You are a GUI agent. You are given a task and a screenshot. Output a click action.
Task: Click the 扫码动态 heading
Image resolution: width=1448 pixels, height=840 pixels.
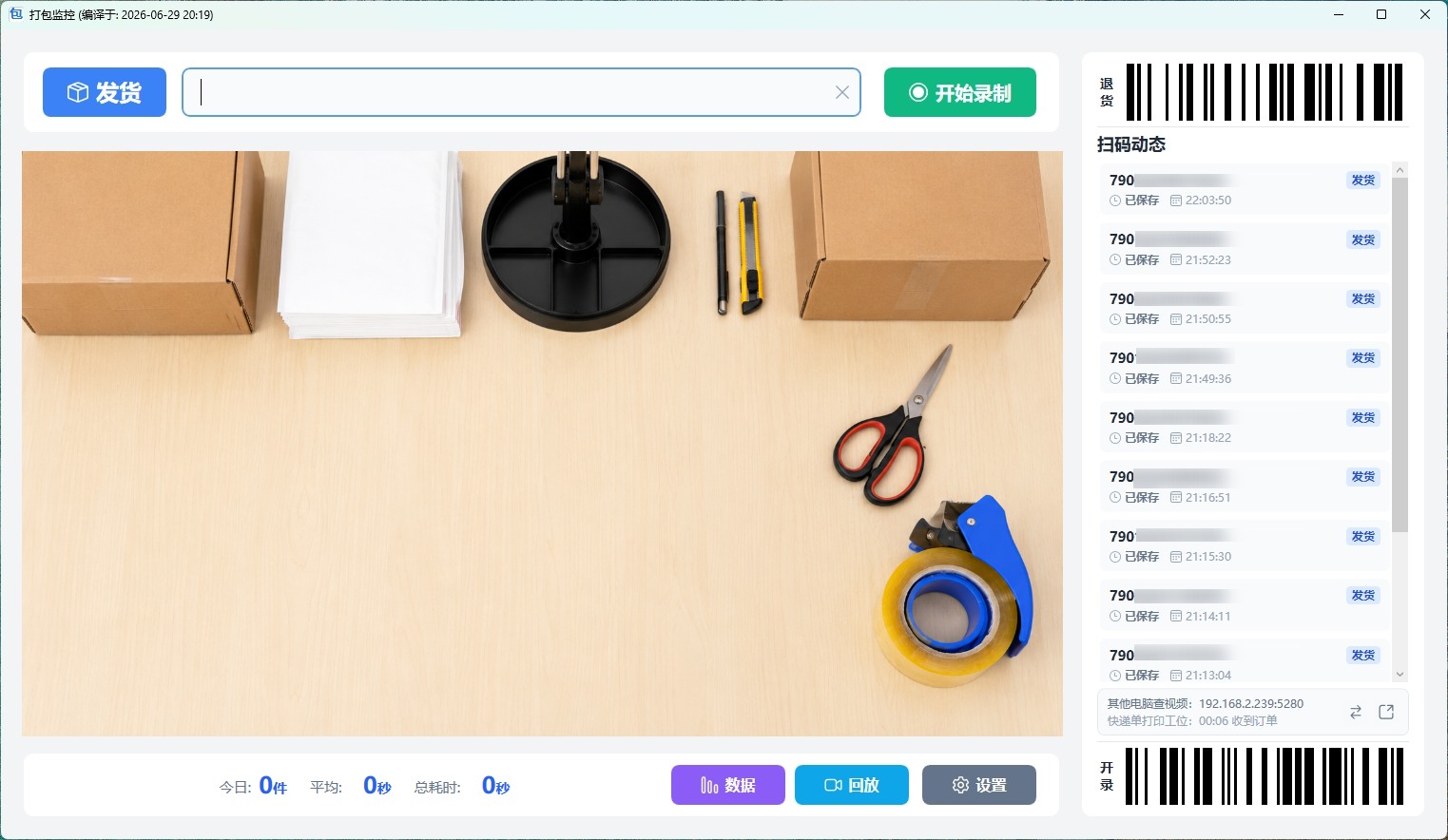pyautogui.click(x=1131, y=144)
